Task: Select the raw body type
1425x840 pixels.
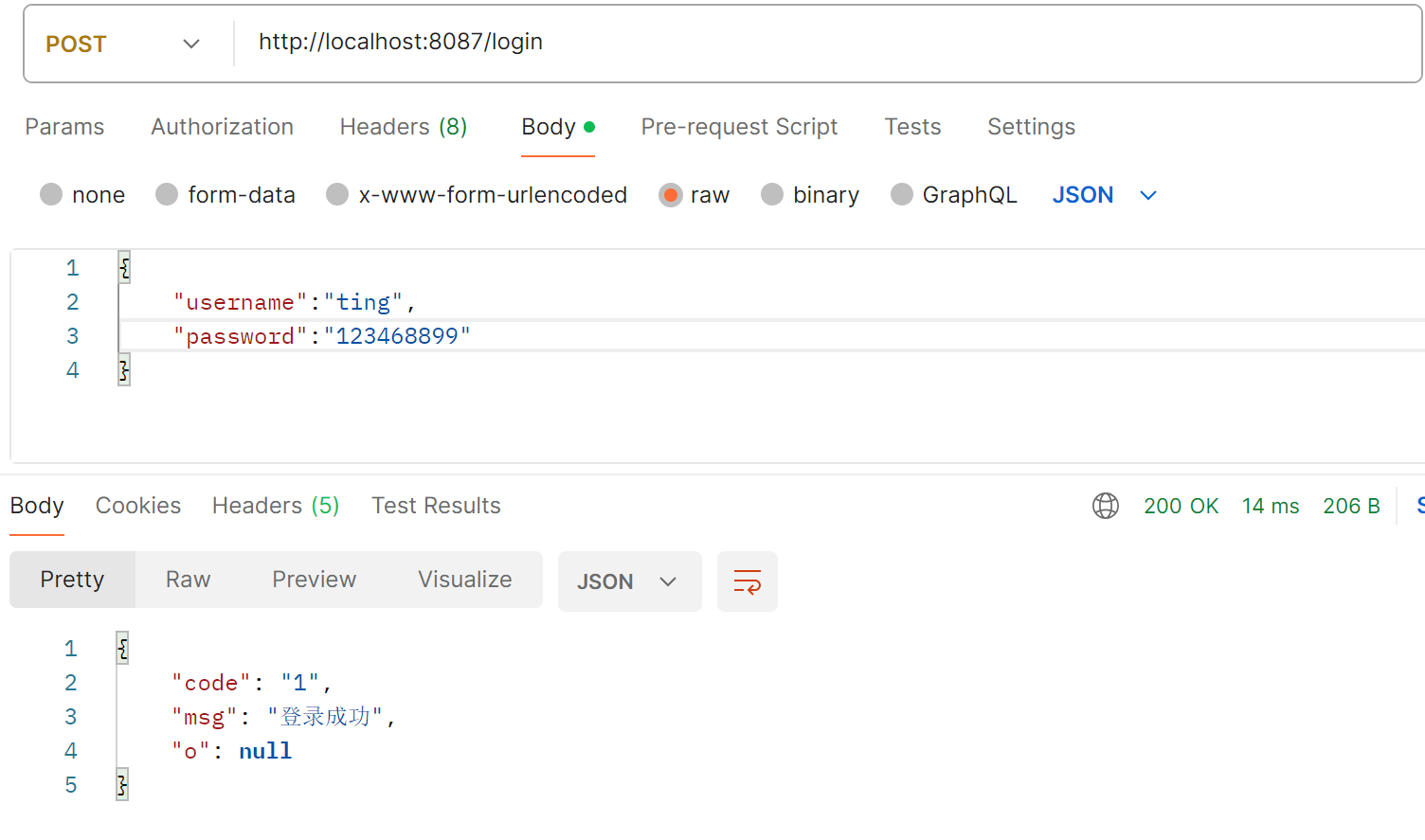Action: click(694, 195)
